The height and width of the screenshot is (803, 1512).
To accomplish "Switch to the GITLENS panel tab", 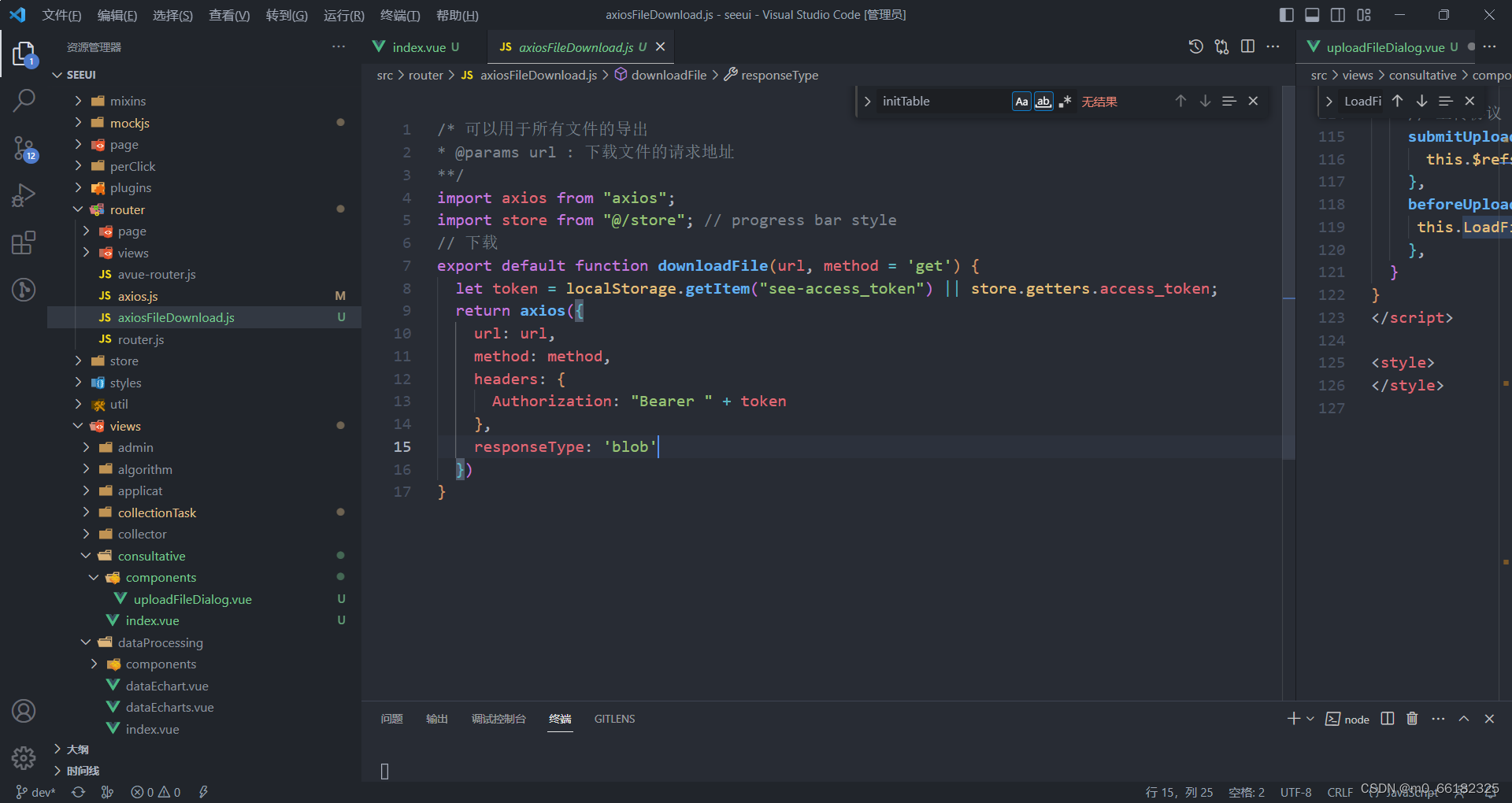I will point(614,719).
